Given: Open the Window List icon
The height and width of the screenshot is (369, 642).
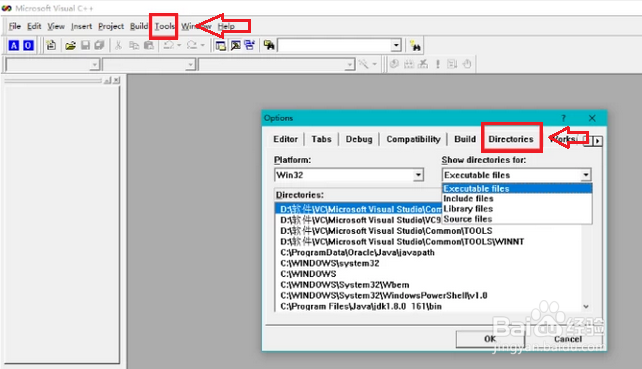Looking at the screenshot, I should [249, 45].
